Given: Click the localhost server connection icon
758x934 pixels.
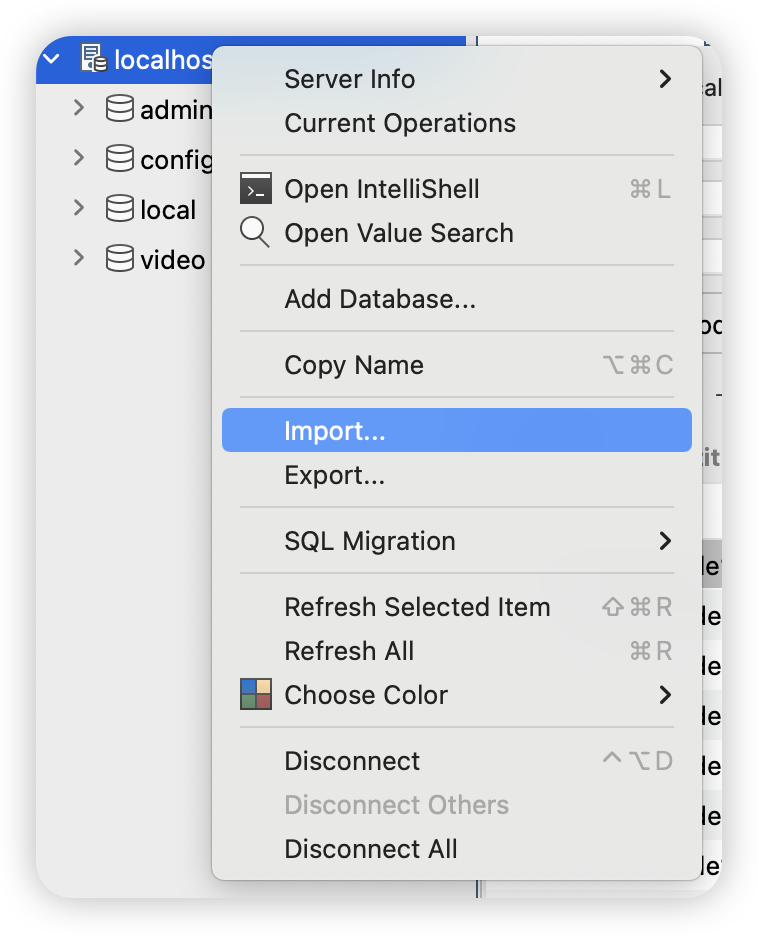Looking at the screenshot, I should point(94,59).
